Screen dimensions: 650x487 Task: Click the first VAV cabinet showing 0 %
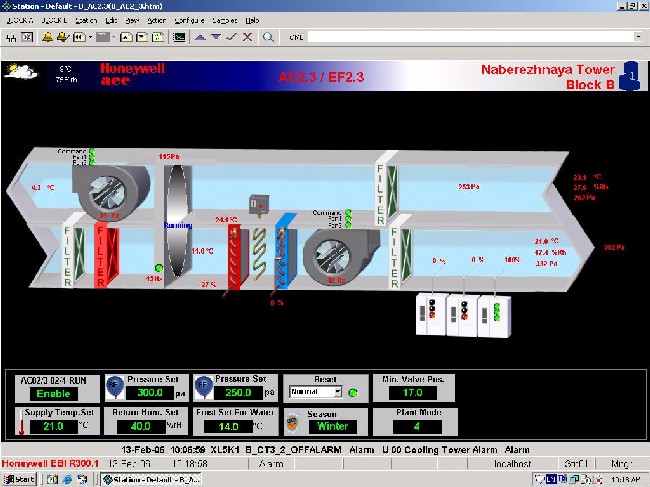click(432, 314)
